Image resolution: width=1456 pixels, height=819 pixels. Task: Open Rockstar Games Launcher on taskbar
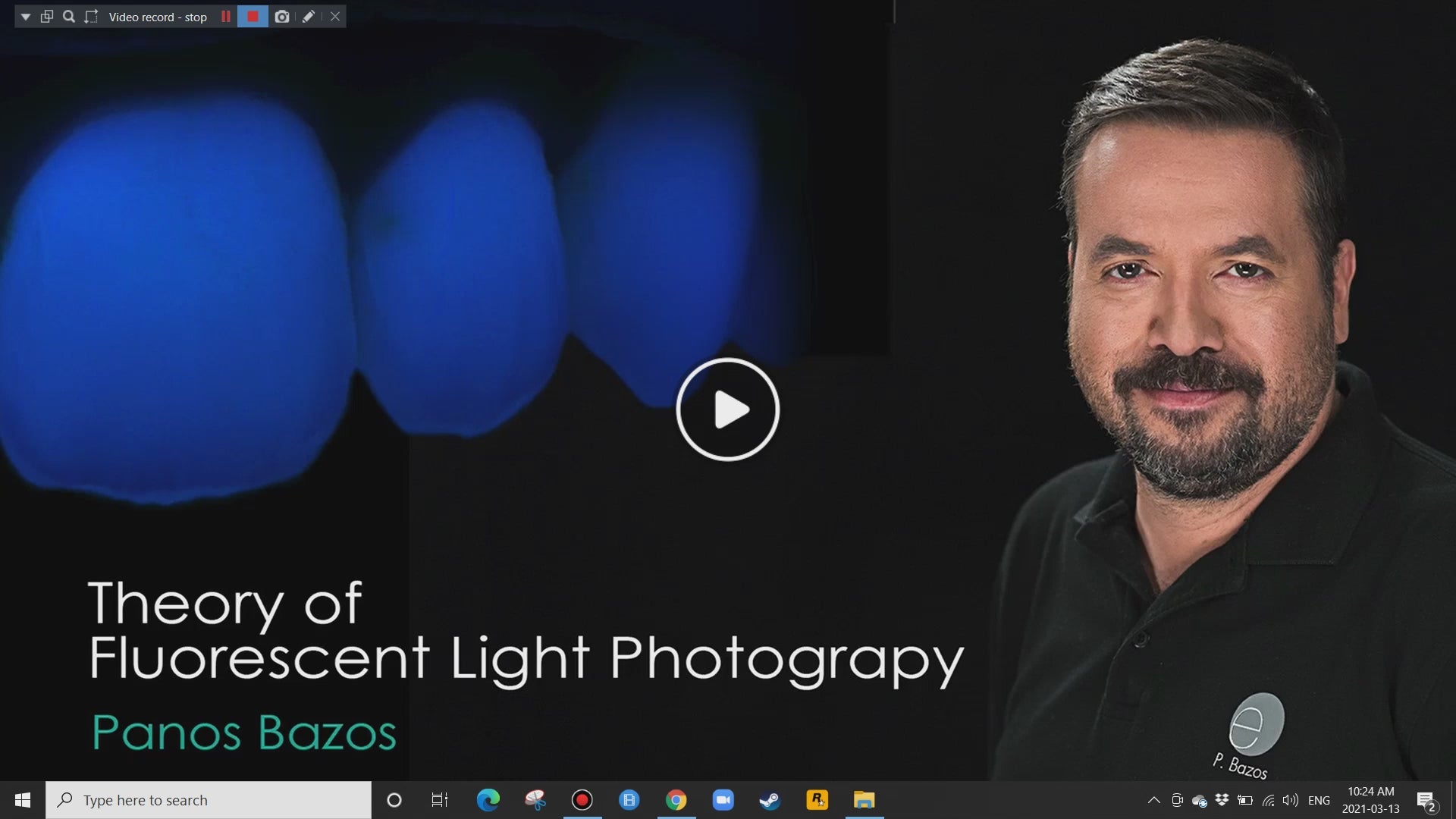coord(817,800)
